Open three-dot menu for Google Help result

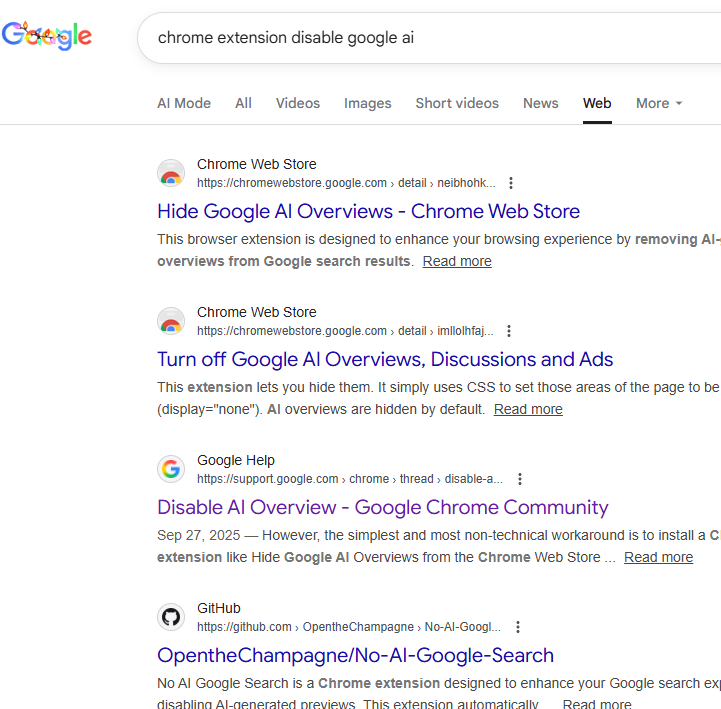[520, 479]
